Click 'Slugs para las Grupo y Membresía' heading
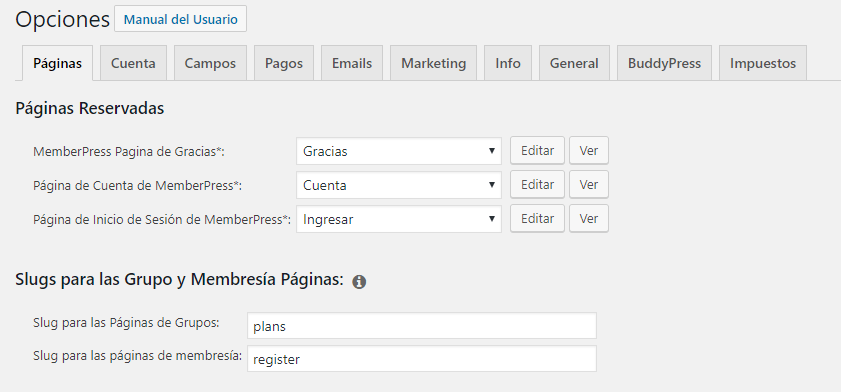The height and width of the screenshot is (392, 841). coord(179,279)
